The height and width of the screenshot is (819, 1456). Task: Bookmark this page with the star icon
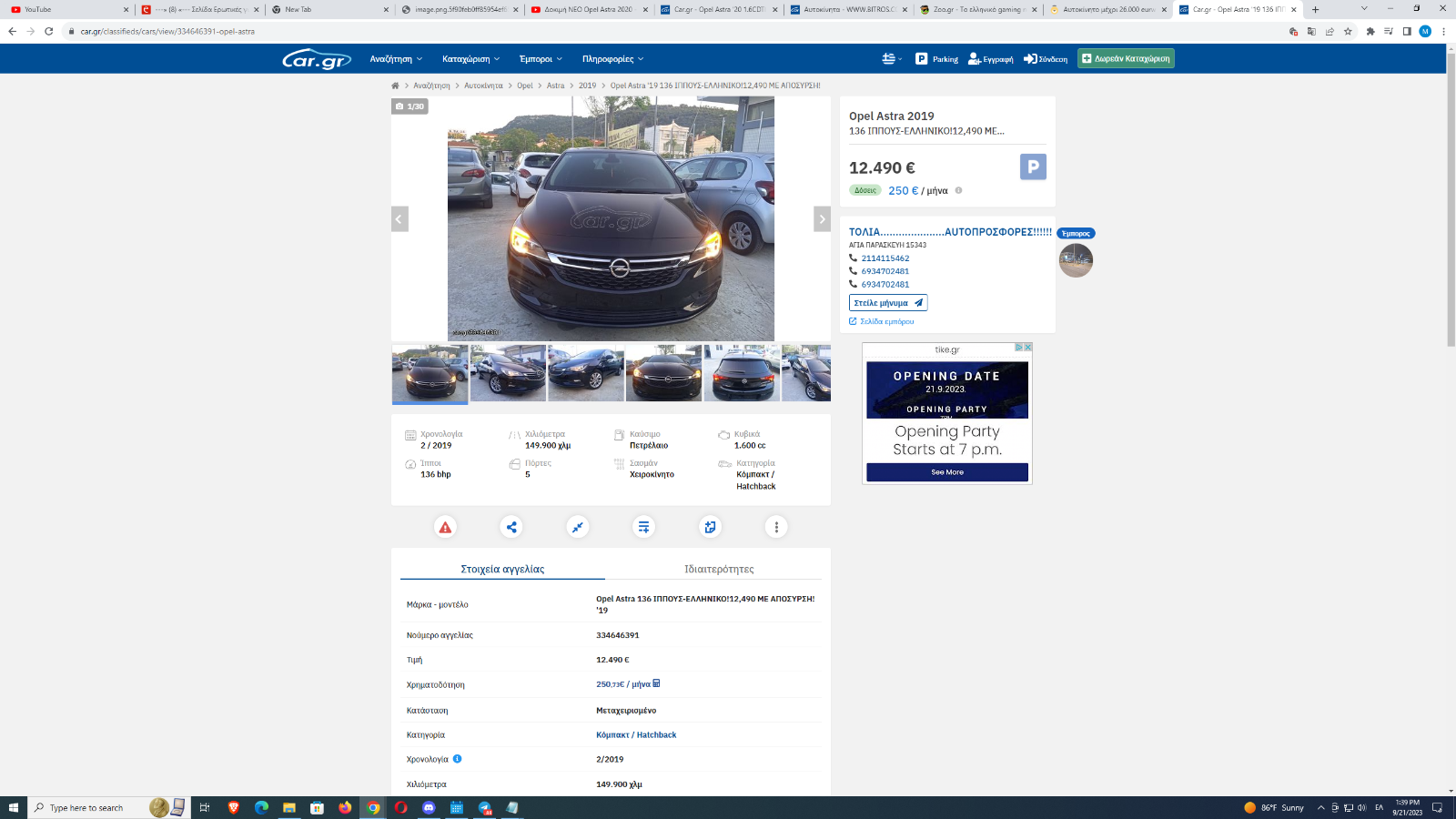tap(1348, 31)
